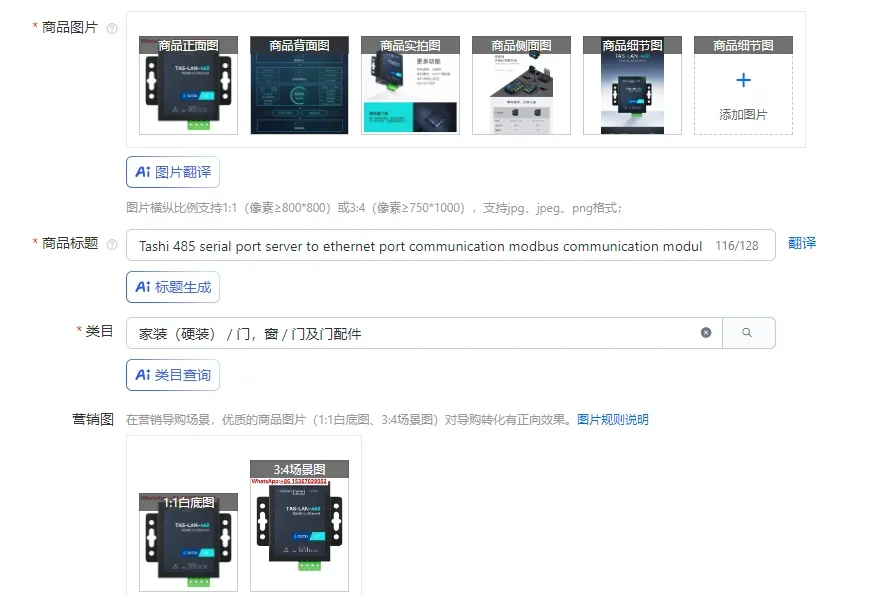Click the AI 图片翻译 button
This screenshot has height=597, width=886.
click(173, 172)
